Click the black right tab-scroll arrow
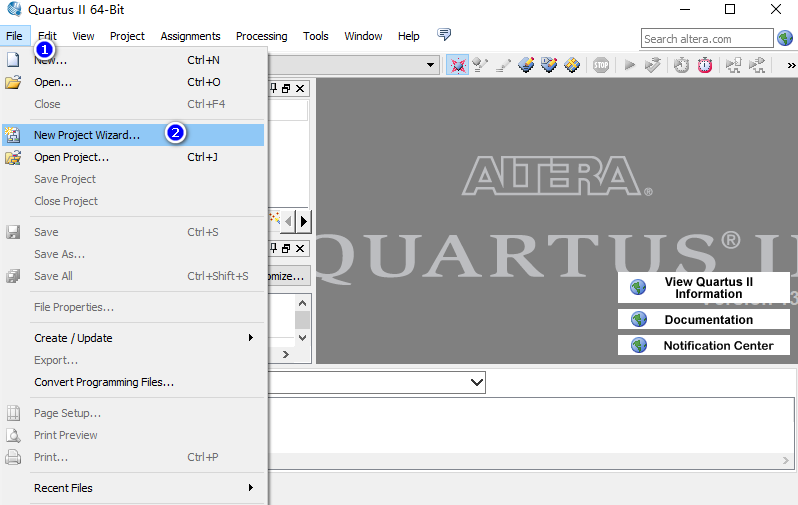This screenshot has height=505, width=798. (x=304, y=221)
